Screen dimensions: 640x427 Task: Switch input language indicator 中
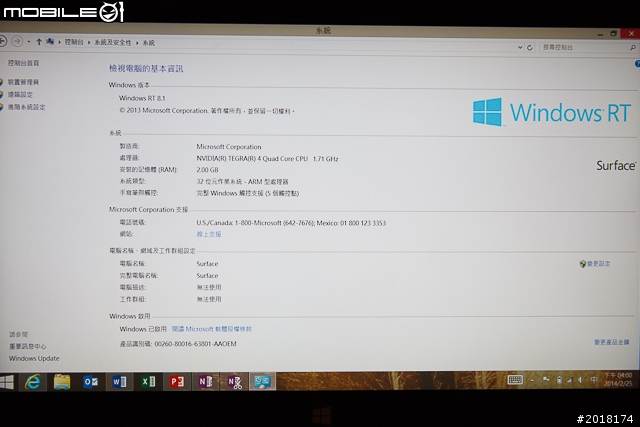pyautogui.click(x=593, y=380)
